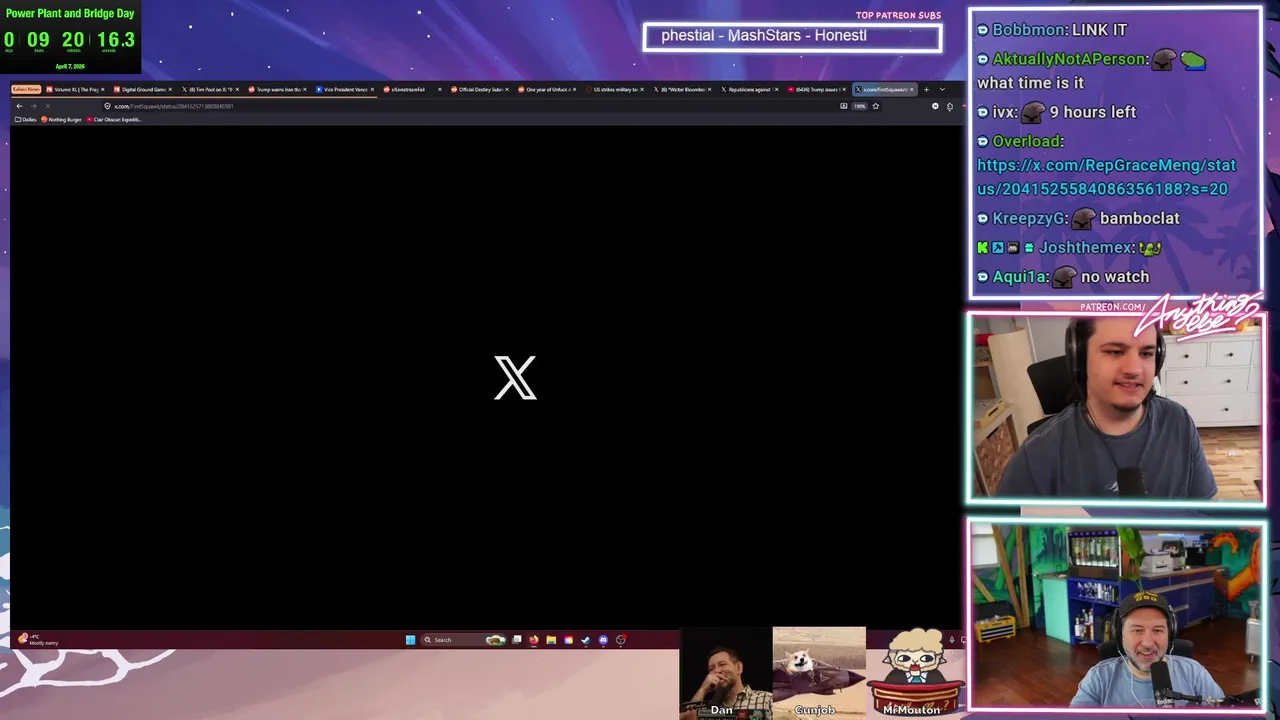1280x720 pixels.
Task: Open the Nothing Burger bookmark
Action: click(61, 119)
